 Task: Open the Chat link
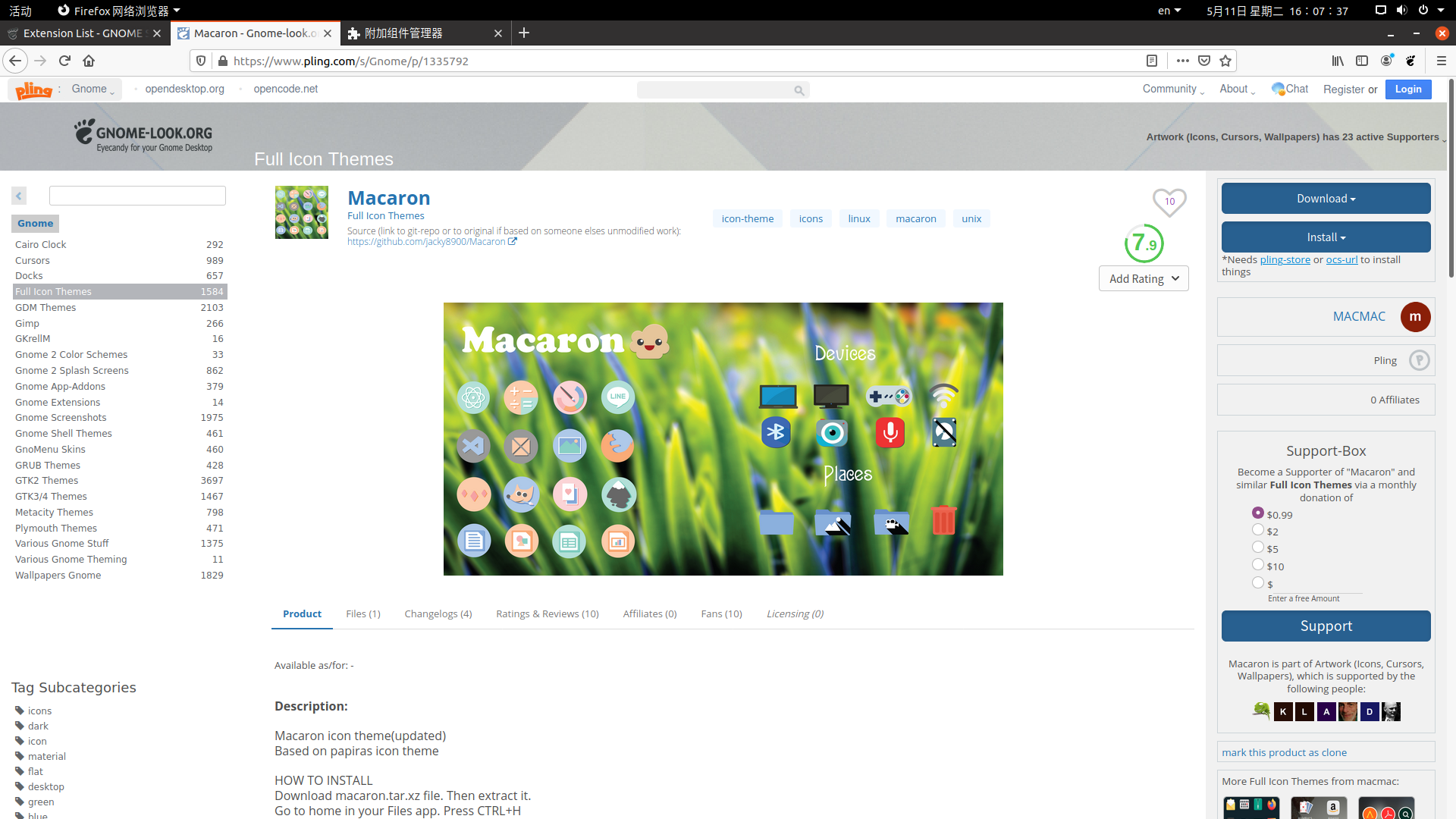[1290, 89]
